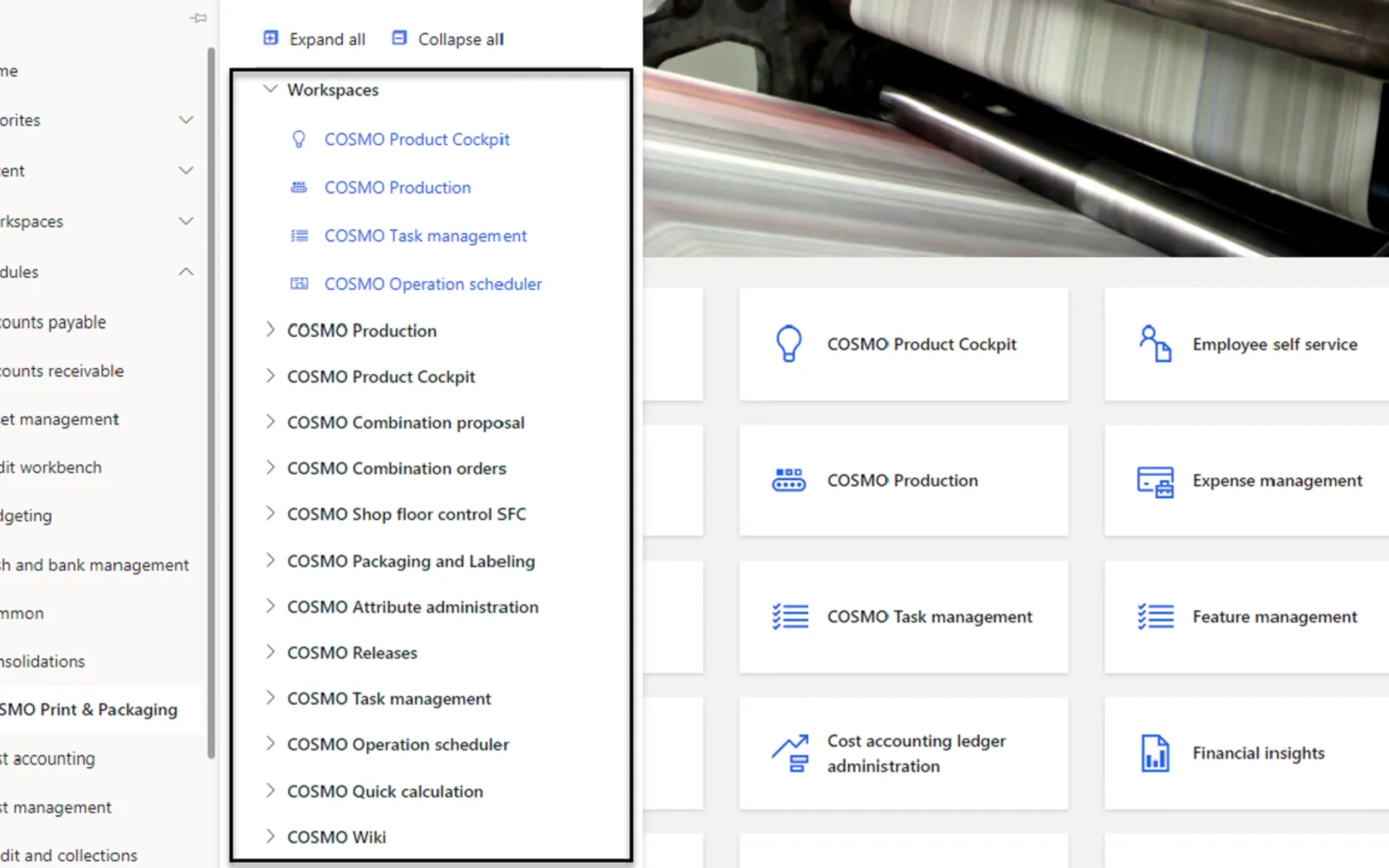Click card icon on Expense management tile
The height and width of the screenshot is (868, 1389).
1155,480
